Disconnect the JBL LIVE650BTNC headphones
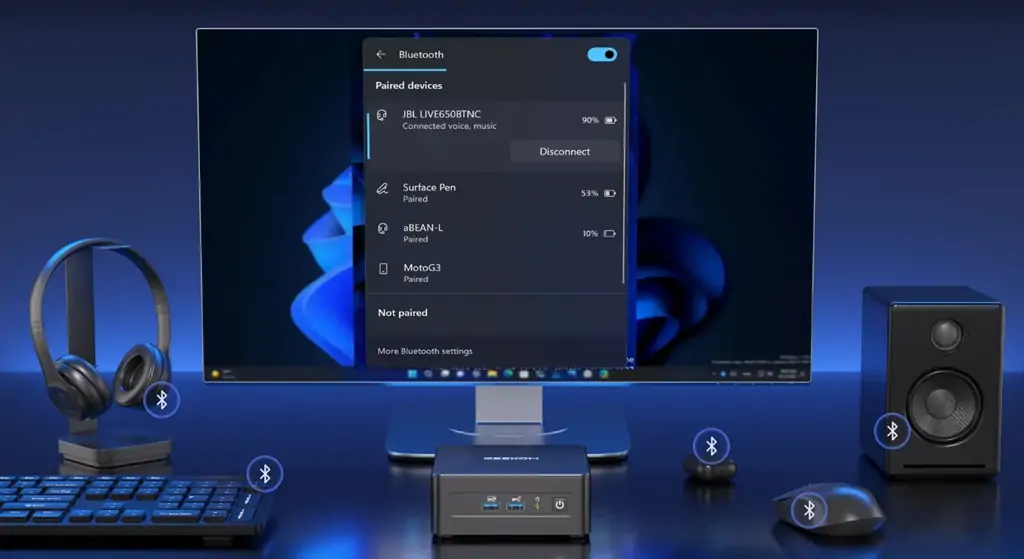 (x=564, y=152)
